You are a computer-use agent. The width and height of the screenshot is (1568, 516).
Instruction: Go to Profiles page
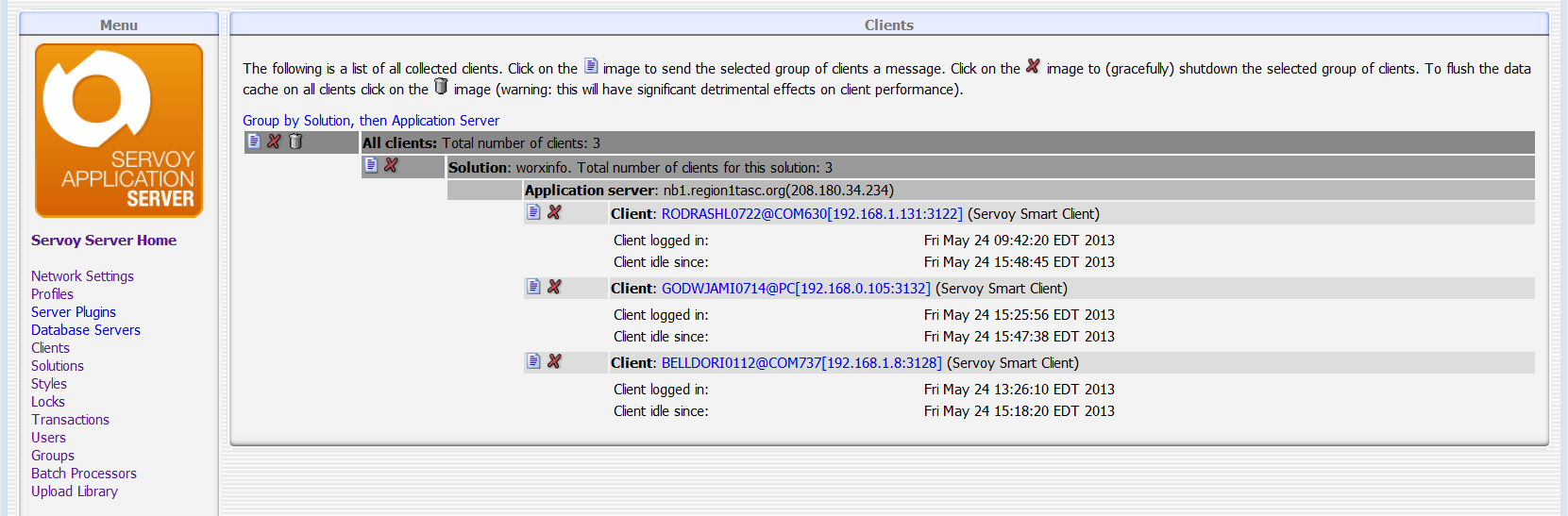click(x=52, y=294)
